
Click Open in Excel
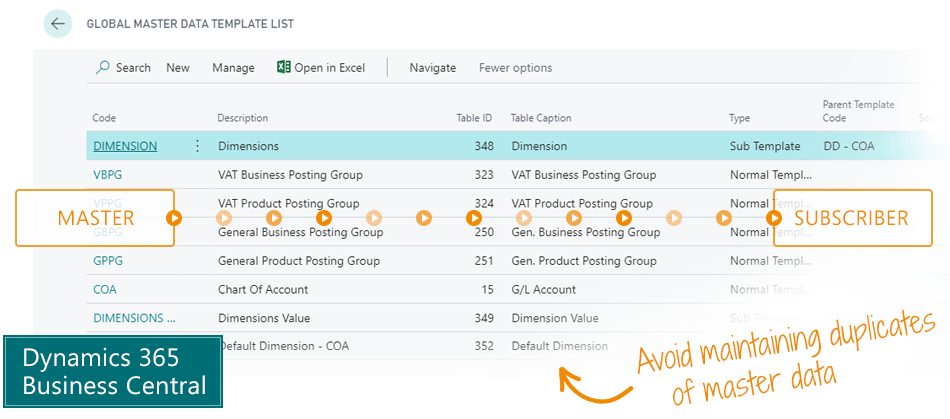click(329, 68)
